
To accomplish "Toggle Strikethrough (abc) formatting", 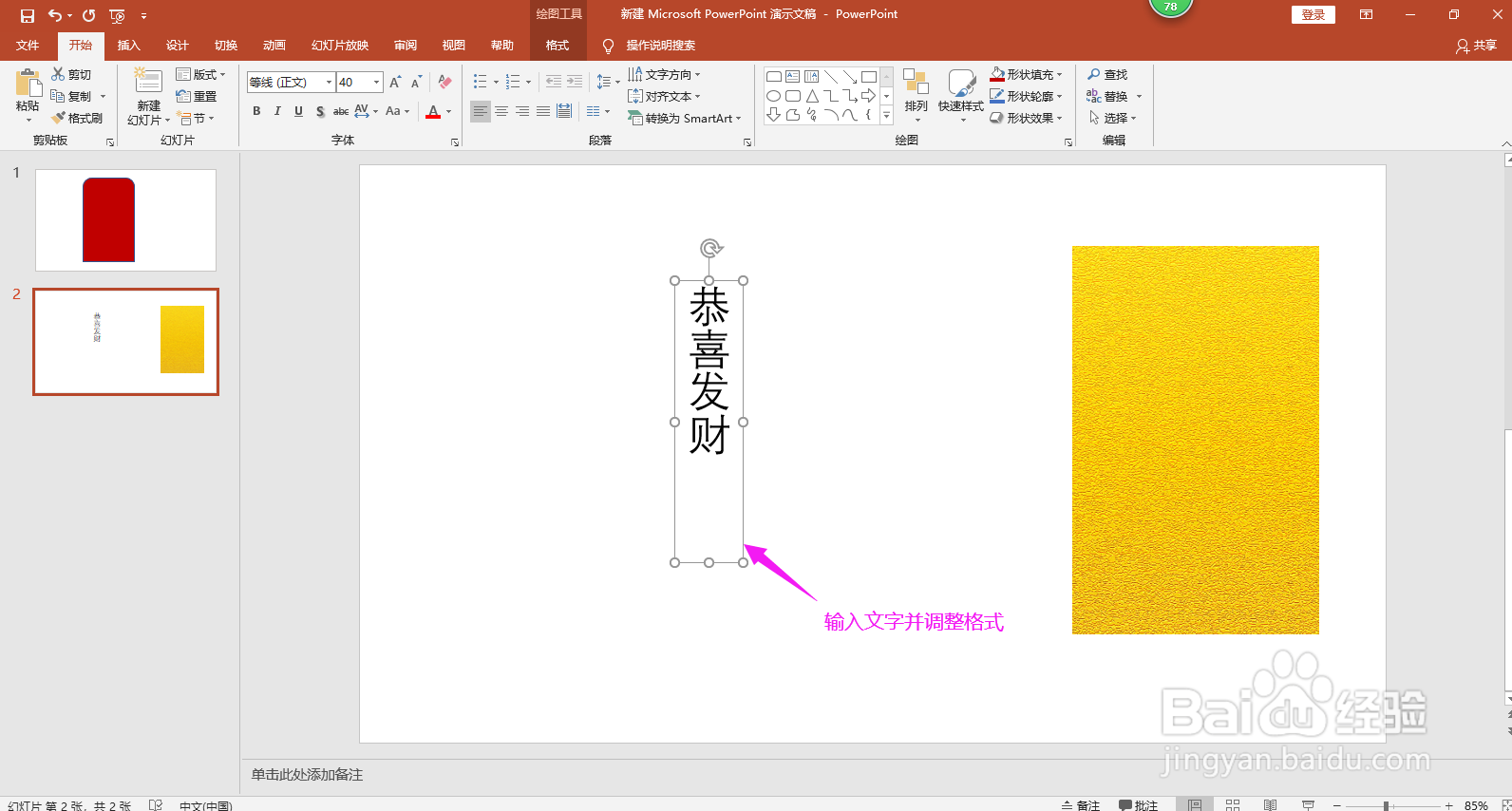I will click(341, 111).
